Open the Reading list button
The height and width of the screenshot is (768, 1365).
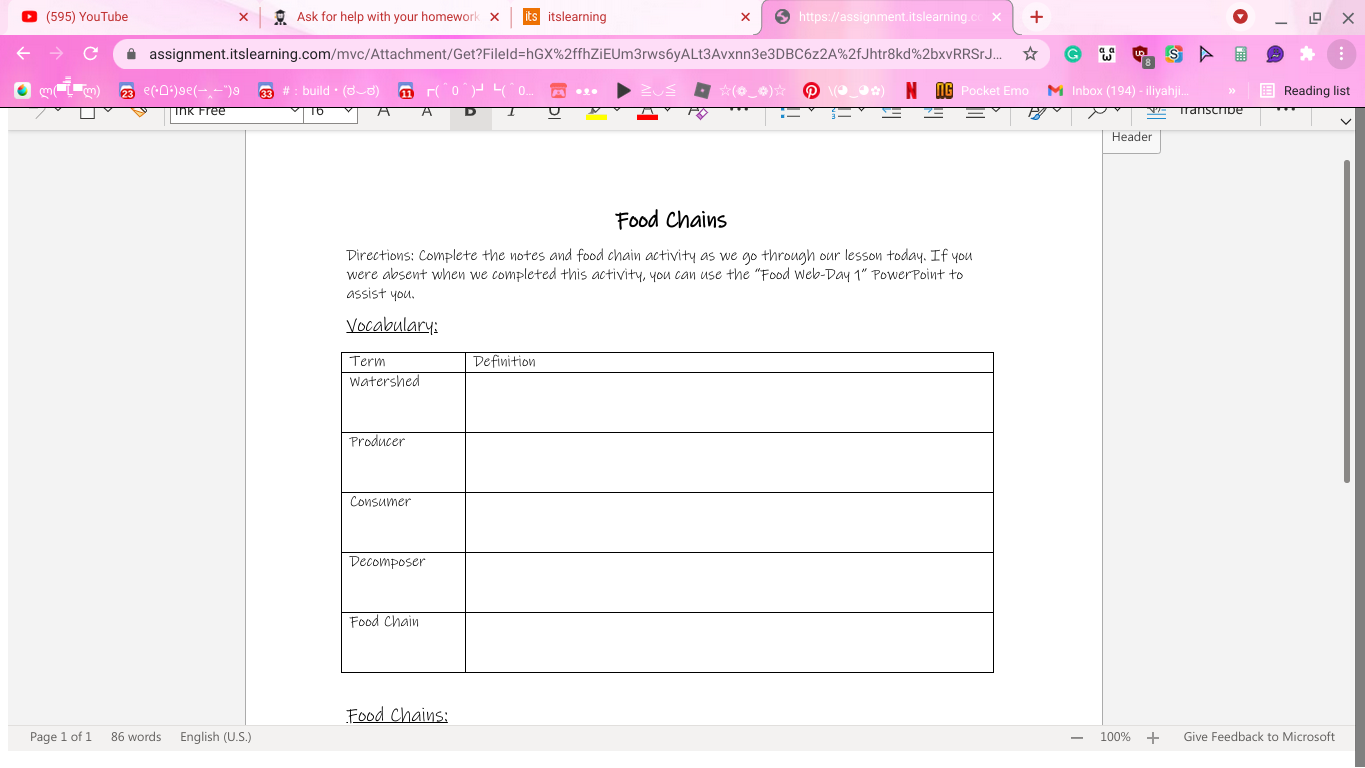point(1305,91)
